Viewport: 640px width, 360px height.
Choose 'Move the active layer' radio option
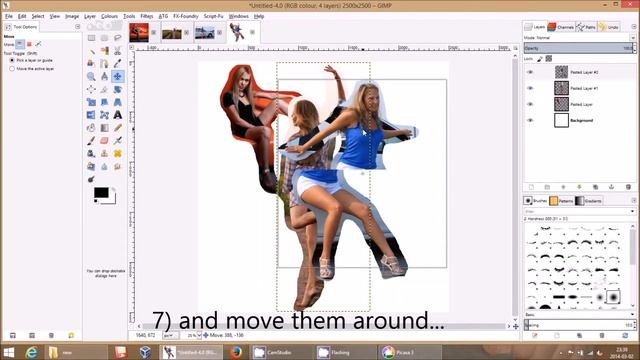[12, 69]
